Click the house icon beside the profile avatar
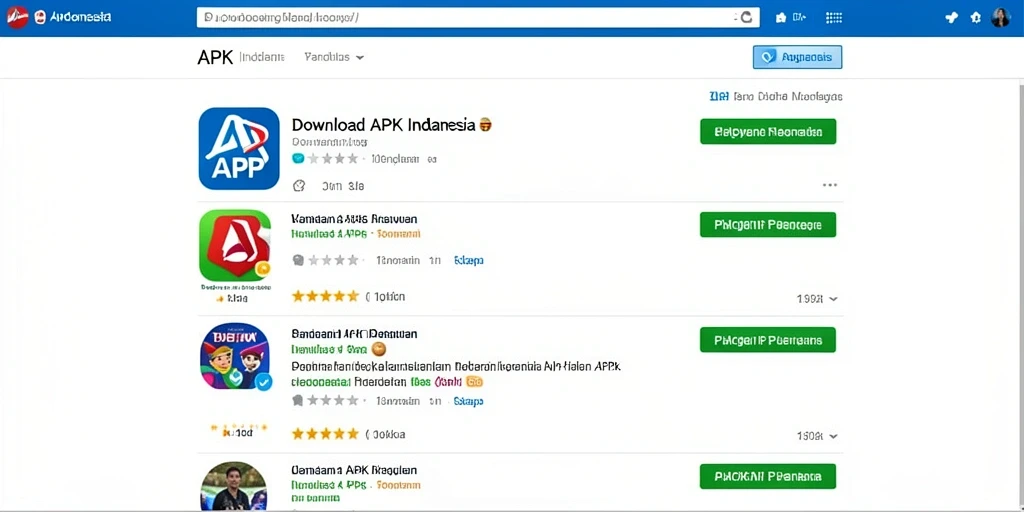This screenshot has height=512, width=1024. point(976,18)
